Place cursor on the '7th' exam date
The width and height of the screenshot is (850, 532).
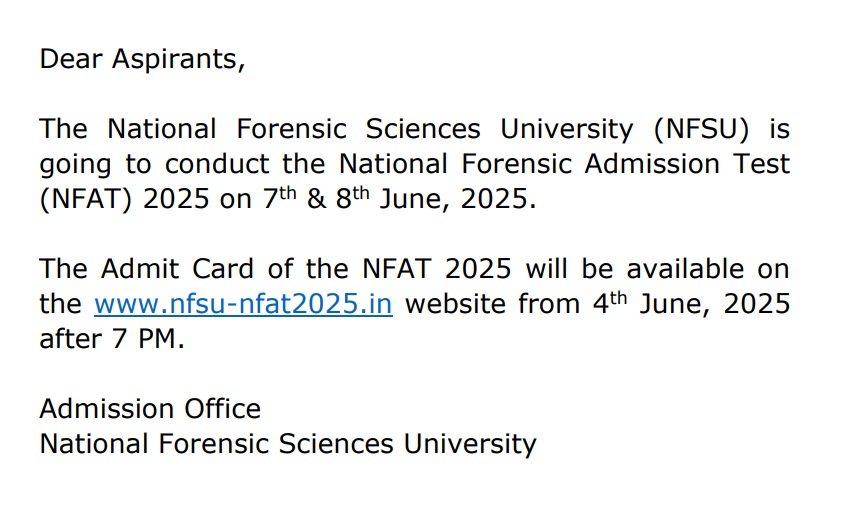coord(280,198)
